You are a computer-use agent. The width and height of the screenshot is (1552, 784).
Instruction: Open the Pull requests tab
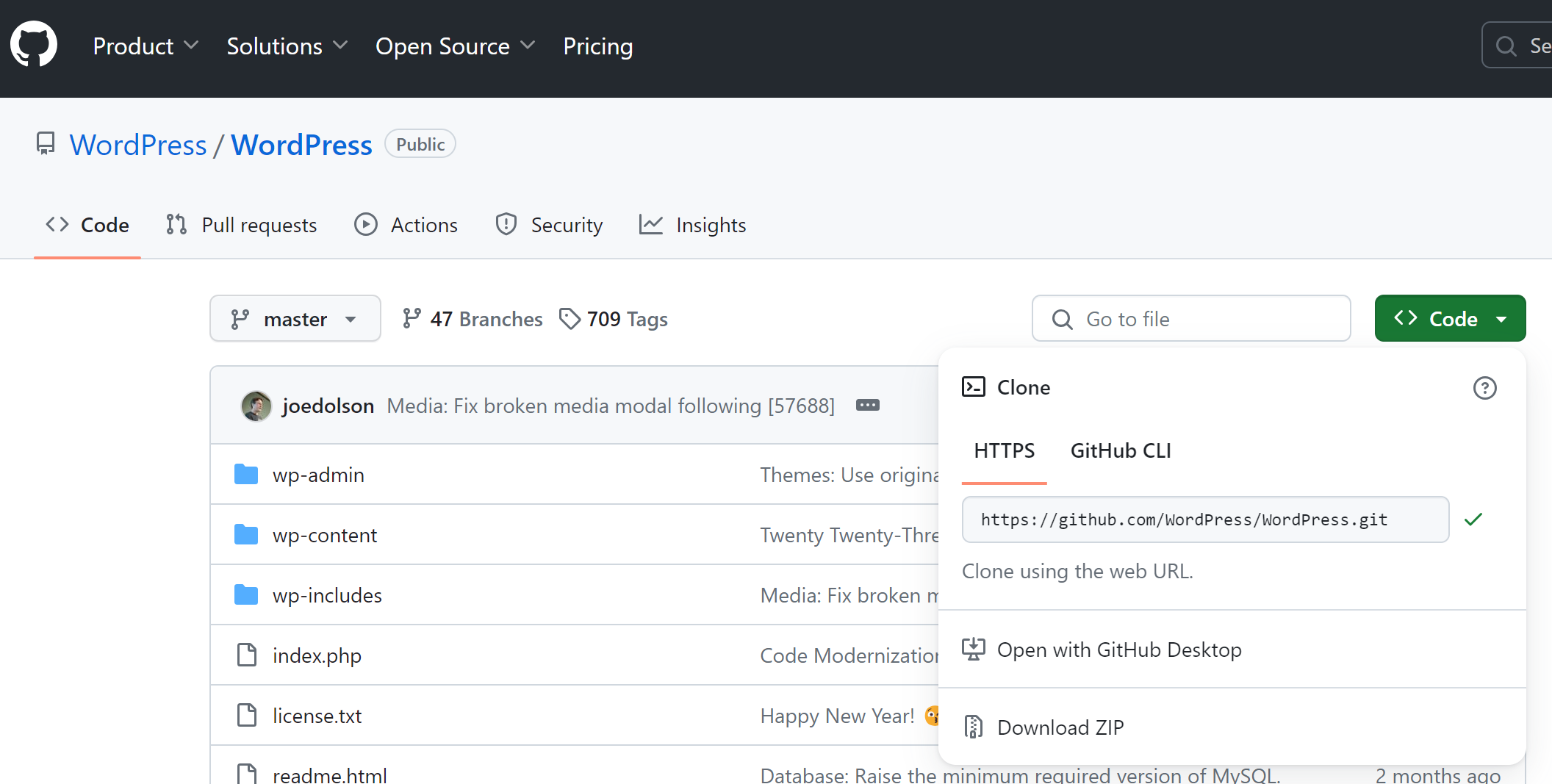coord(242,225)
